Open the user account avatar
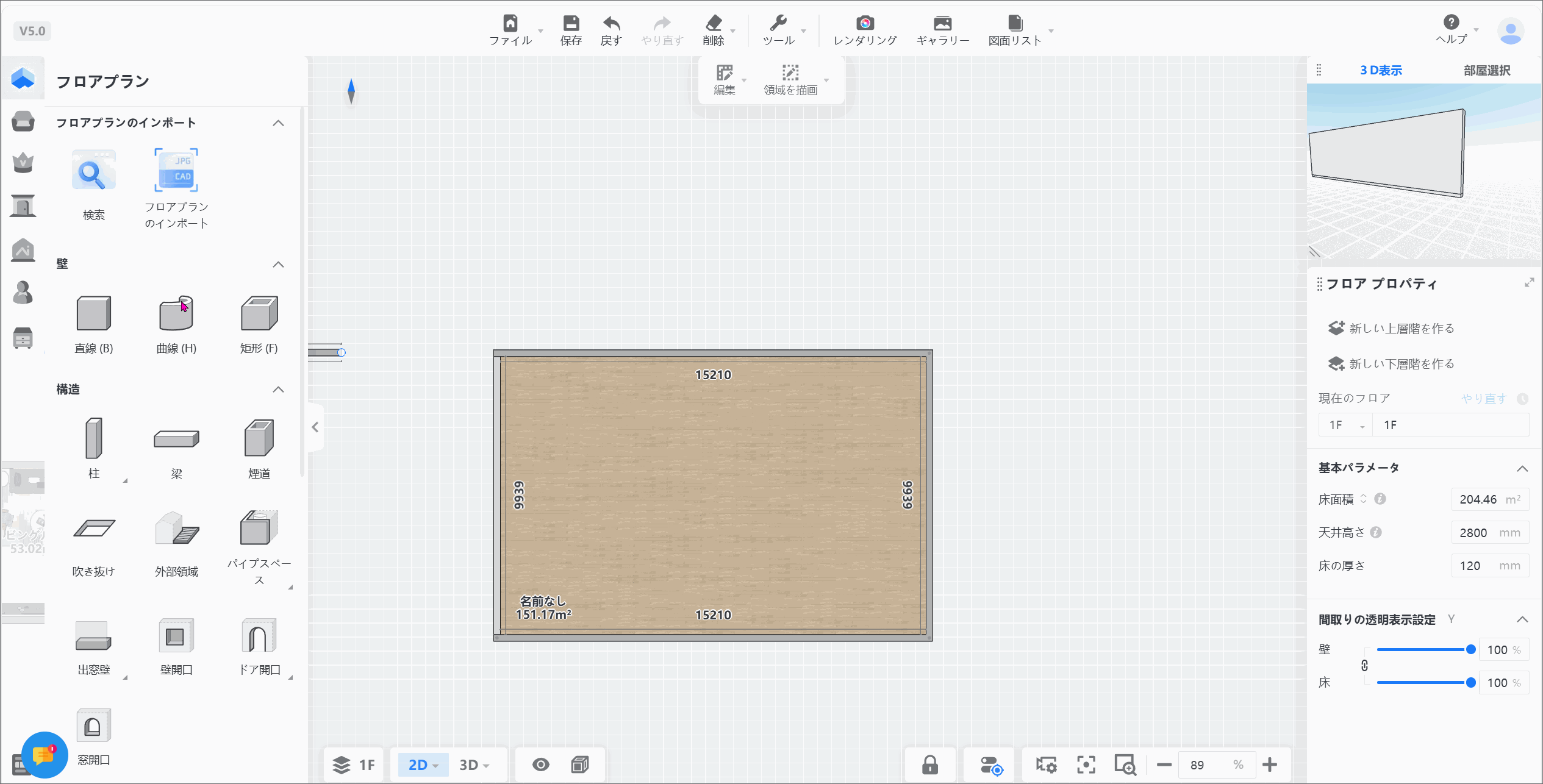 tap(1511, 31)
